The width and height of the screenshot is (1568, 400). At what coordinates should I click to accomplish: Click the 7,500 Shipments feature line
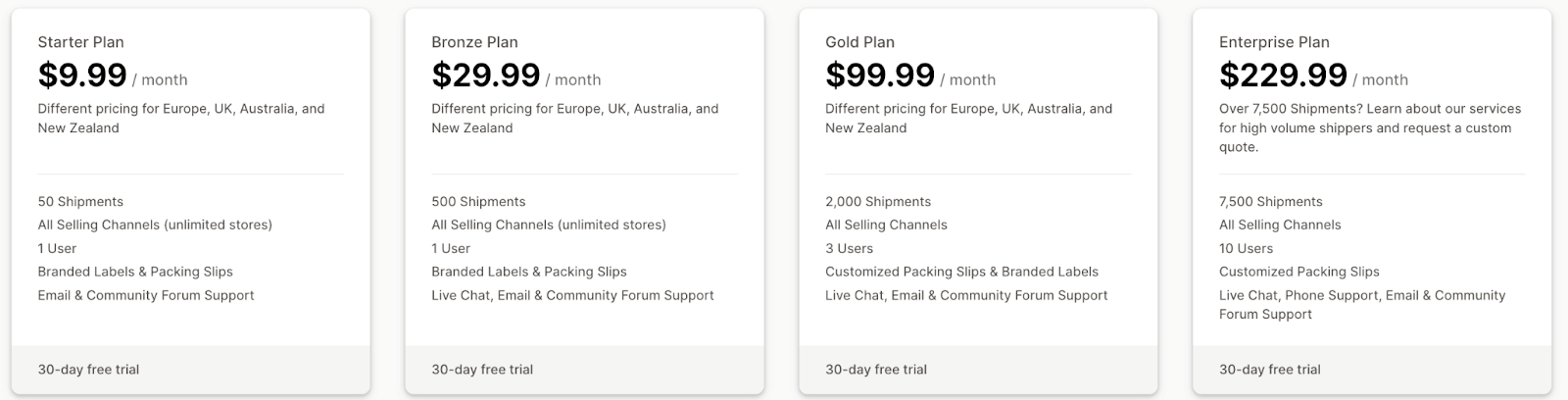1271,202
